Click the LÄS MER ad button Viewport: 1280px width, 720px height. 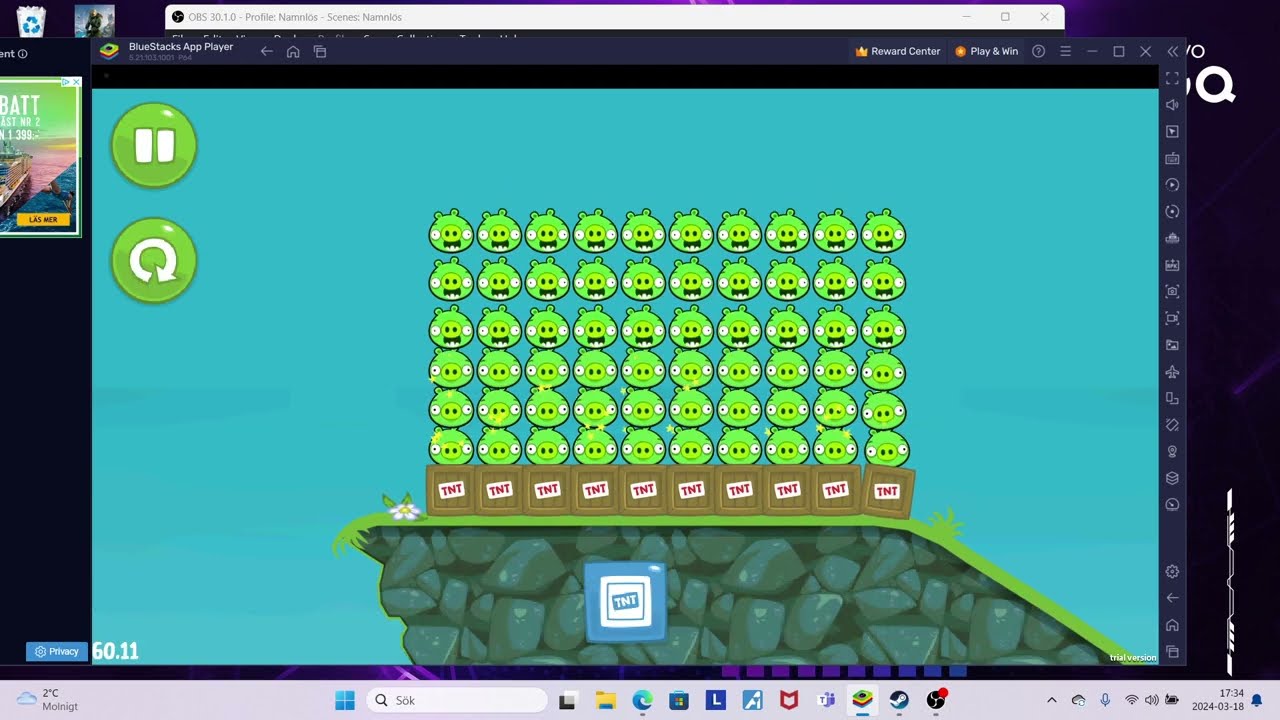[43, 219]
